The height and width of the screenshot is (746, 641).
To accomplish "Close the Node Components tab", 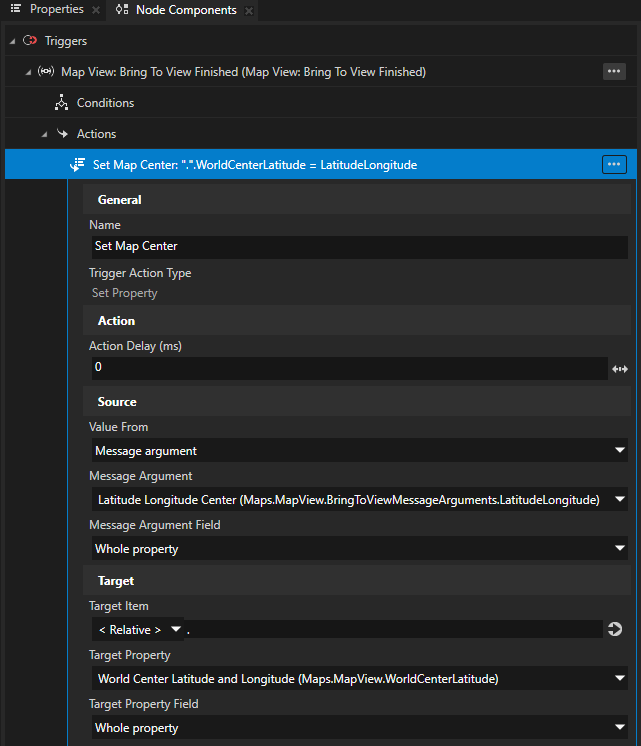I will click(x=249, y=11).
